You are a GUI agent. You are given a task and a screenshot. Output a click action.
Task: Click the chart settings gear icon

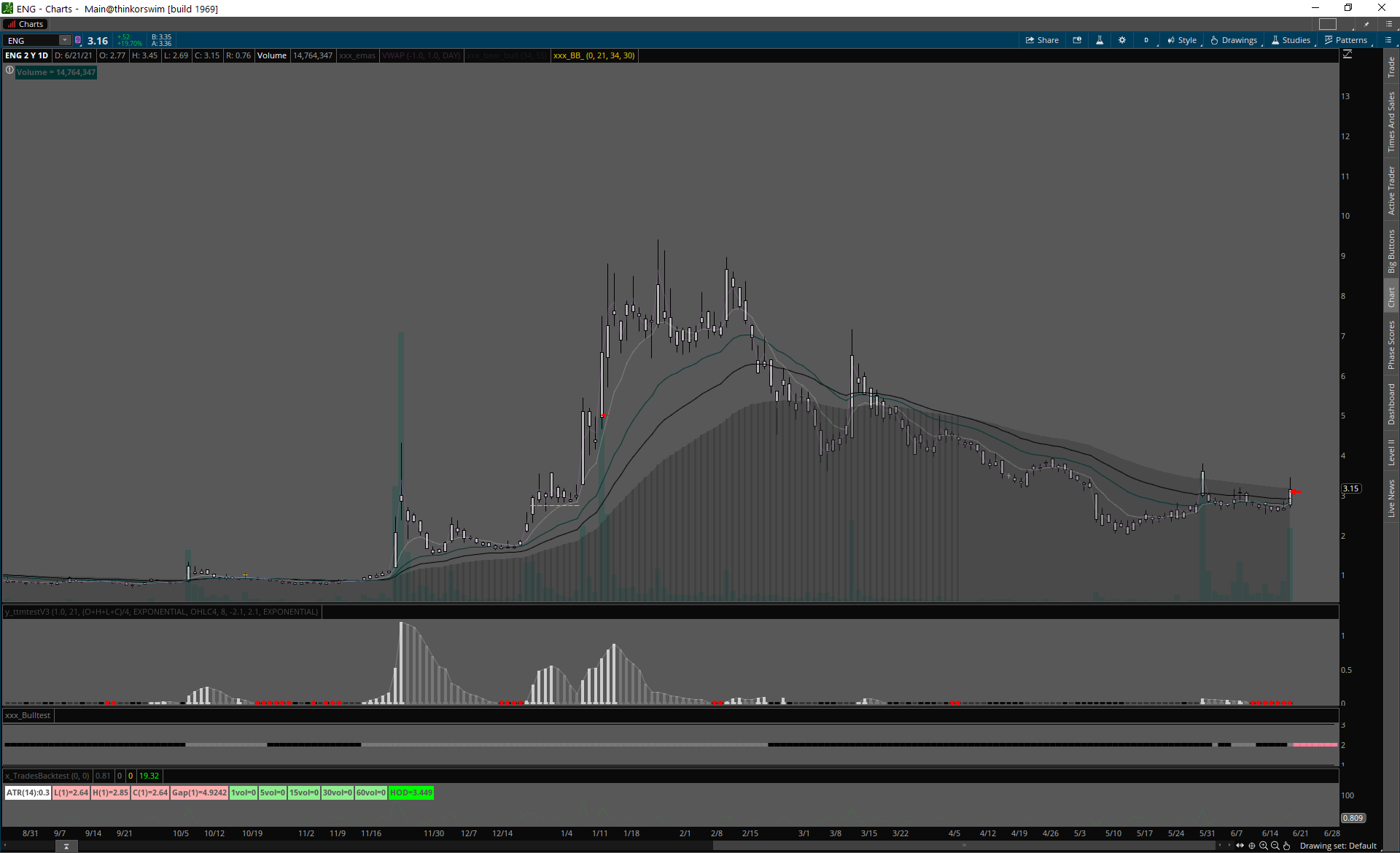pyautogui.click(x=1122, y=40)
